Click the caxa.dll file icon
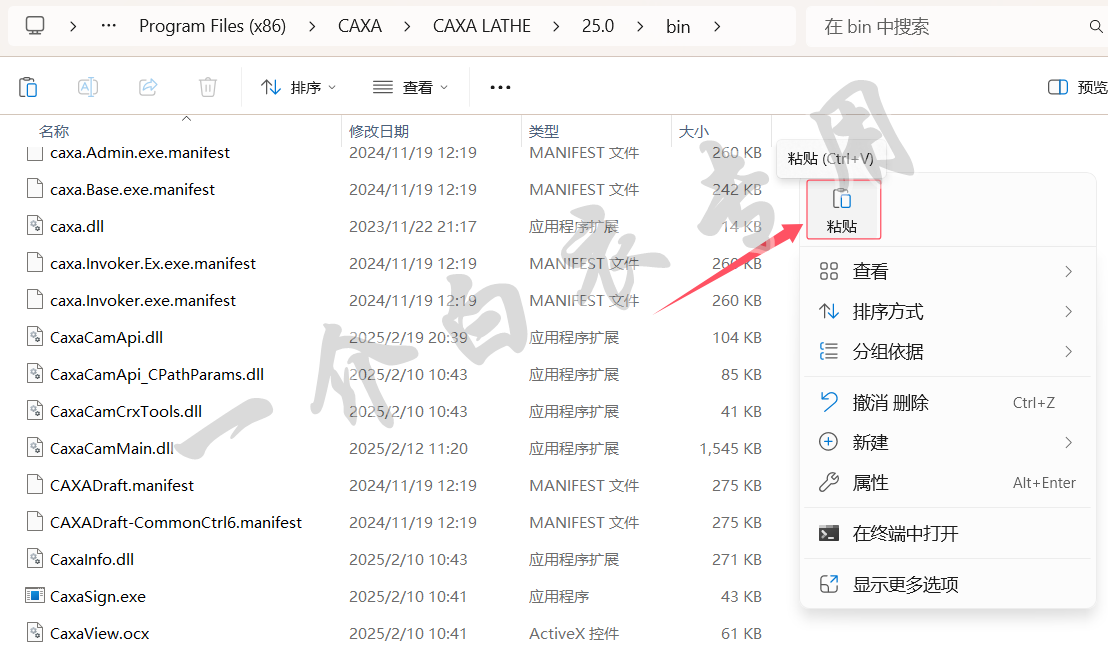 35,226
